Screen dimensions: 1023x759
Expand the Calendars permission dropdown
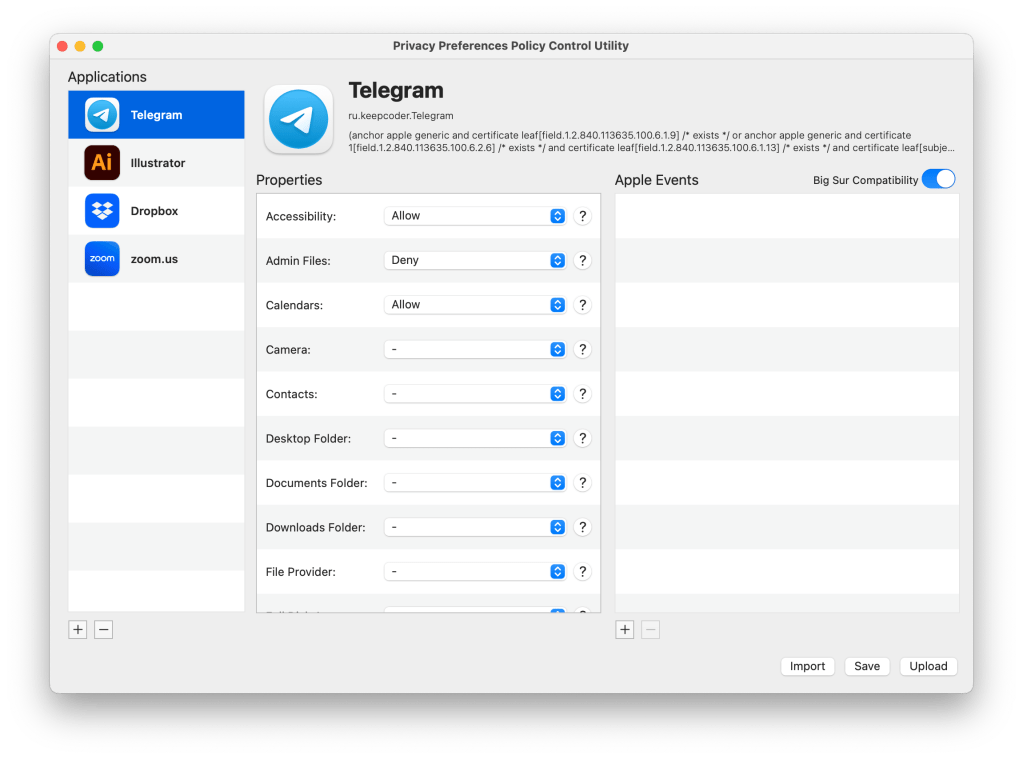pyautogui.click(x=475, y=305)
